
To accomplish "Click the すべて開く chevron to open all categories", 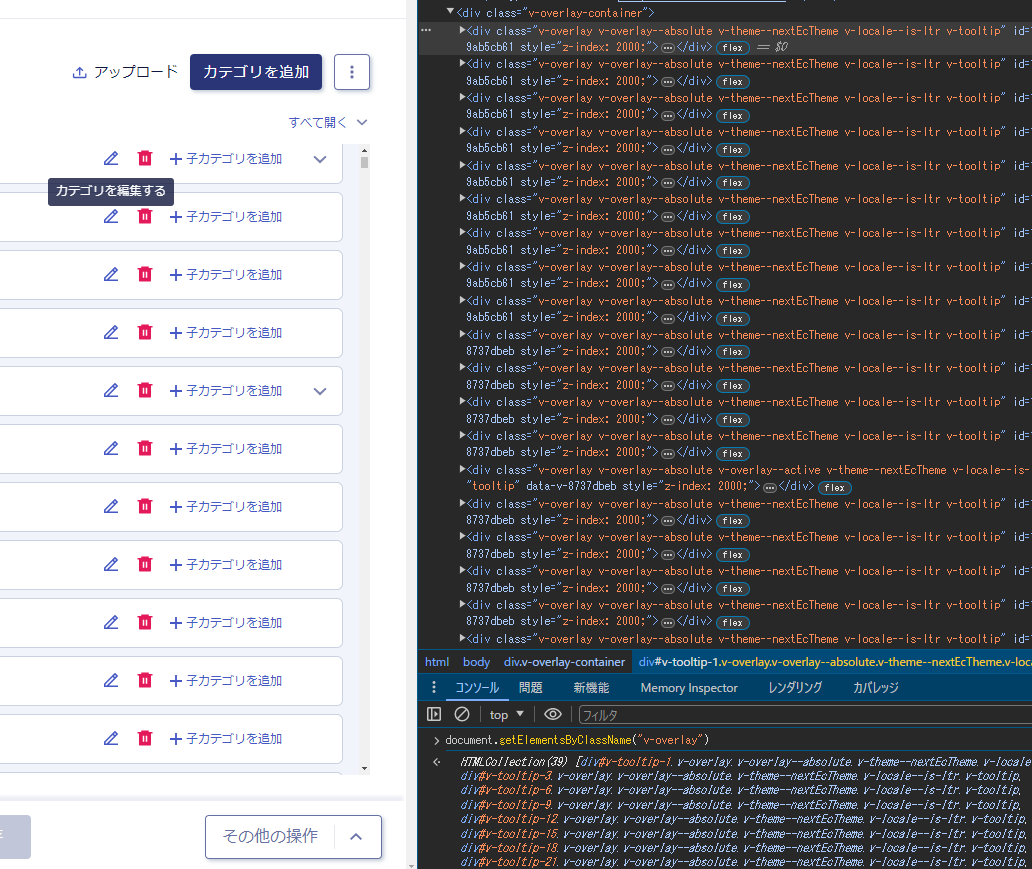I will 362,122.
